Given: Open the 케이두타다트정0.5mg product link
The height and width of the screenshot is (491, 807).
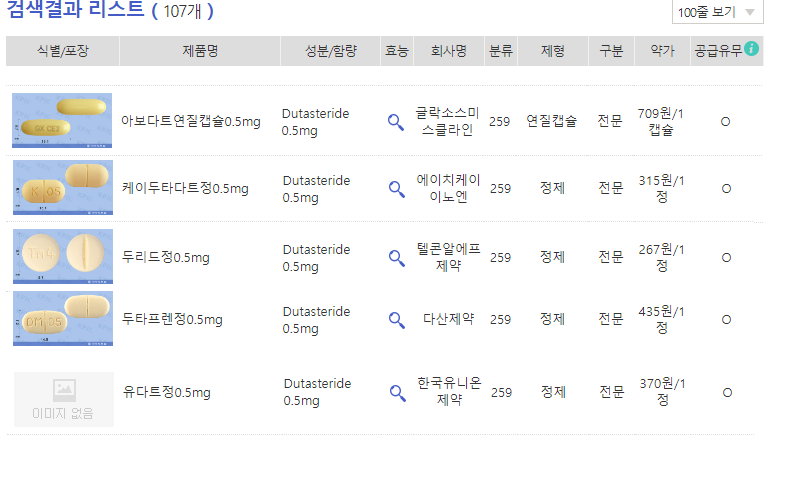Looking at the screenshot, I should pos(185,188).
